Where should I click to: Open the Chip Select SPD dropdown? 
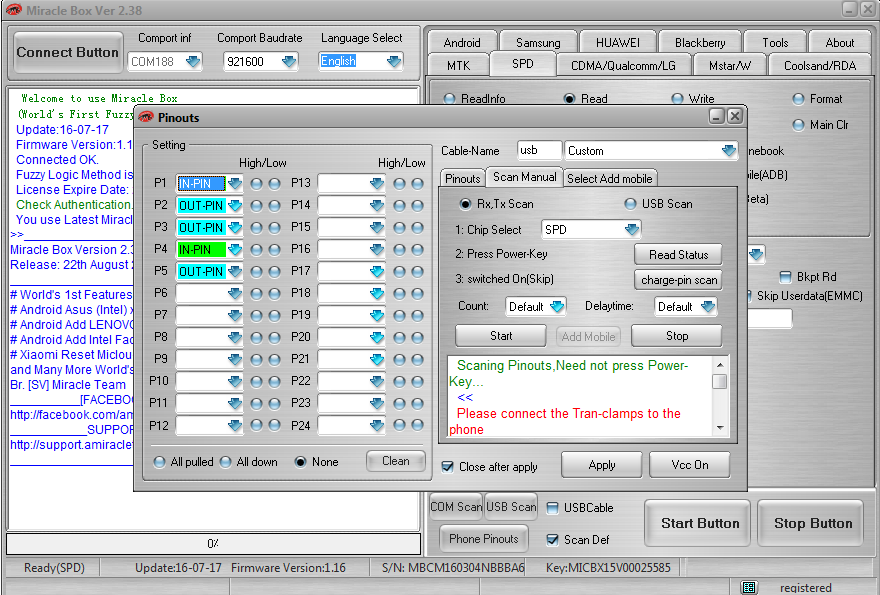tap(632, 230)
